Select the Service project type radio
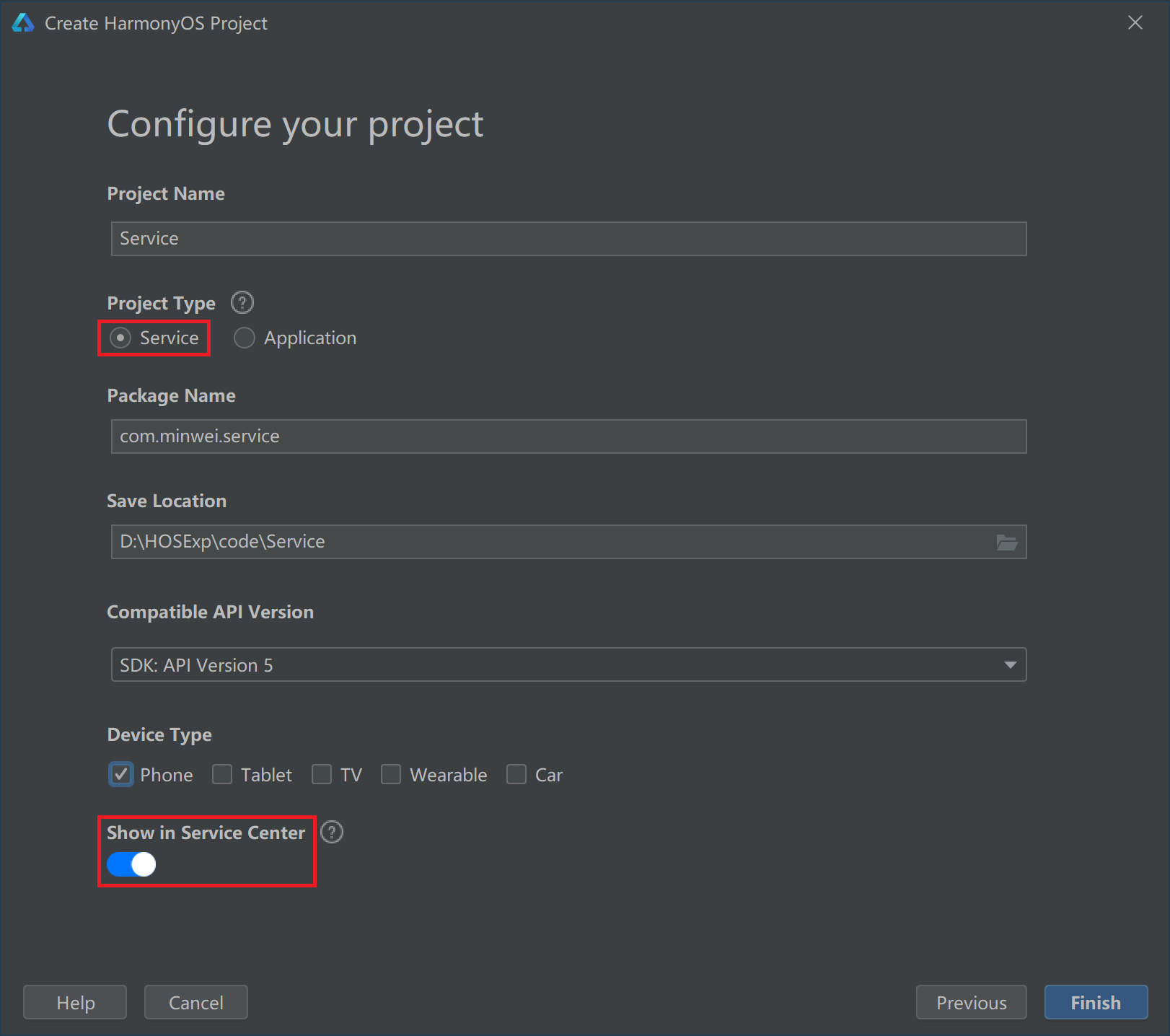 tap(120, 338)
